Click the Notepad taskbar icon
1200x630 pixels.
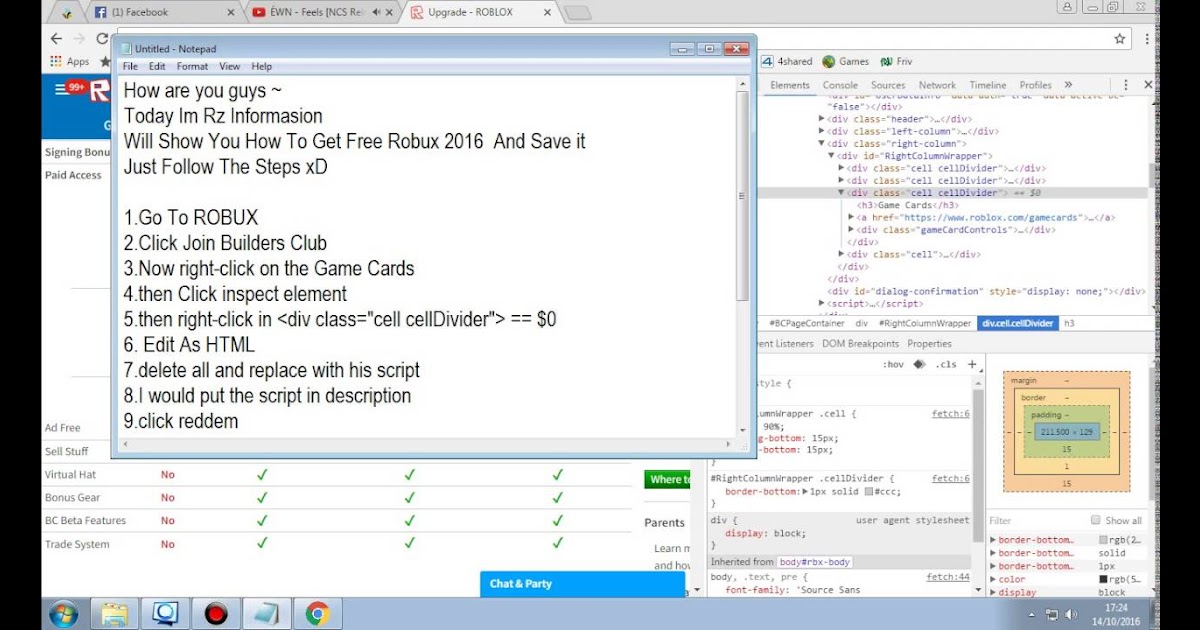(x=267, y=613)
